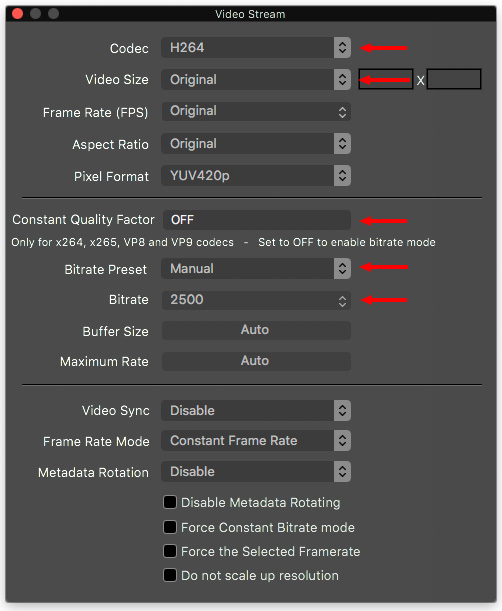The width and height of the screenshot is (502, 611).
Task: Click the Bitrate 2500 stepper arrows
Action: [342, 301]
